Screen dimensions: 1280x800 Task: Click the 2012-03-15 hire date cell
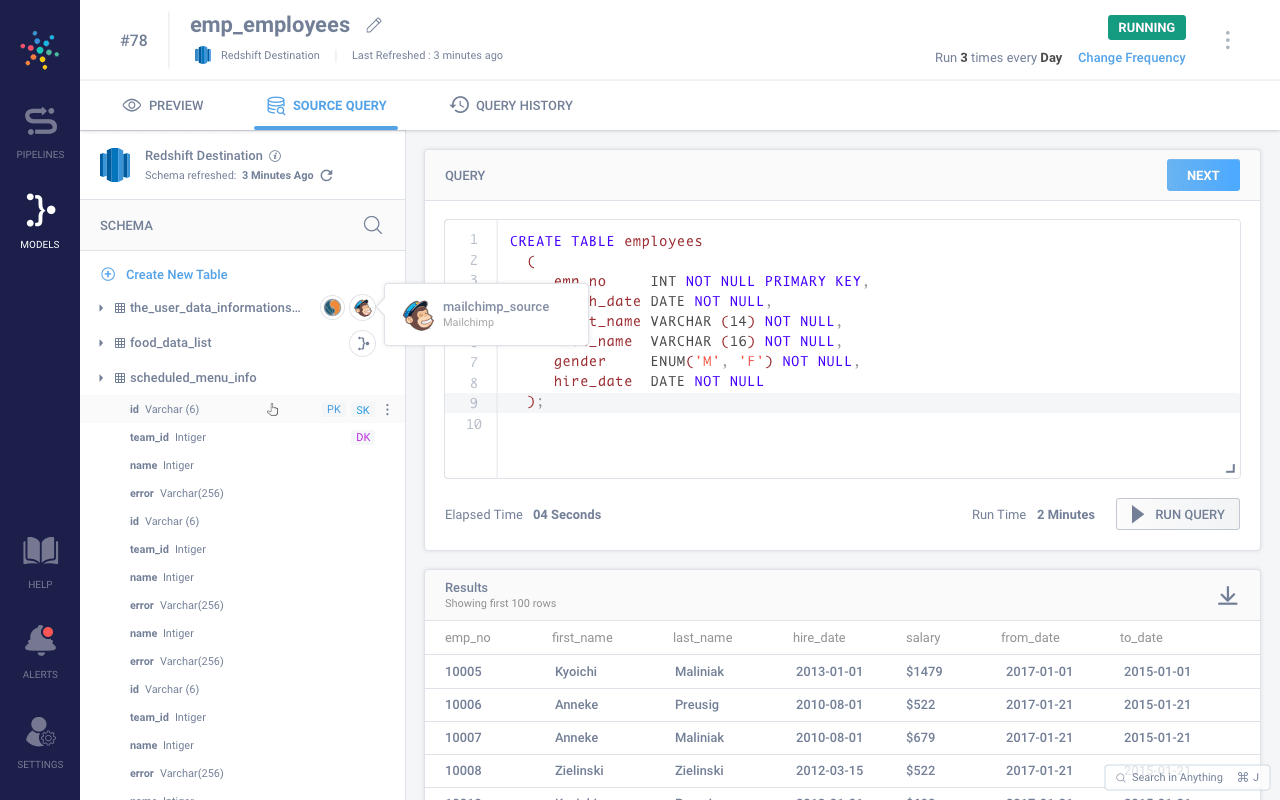pos(829,771)
